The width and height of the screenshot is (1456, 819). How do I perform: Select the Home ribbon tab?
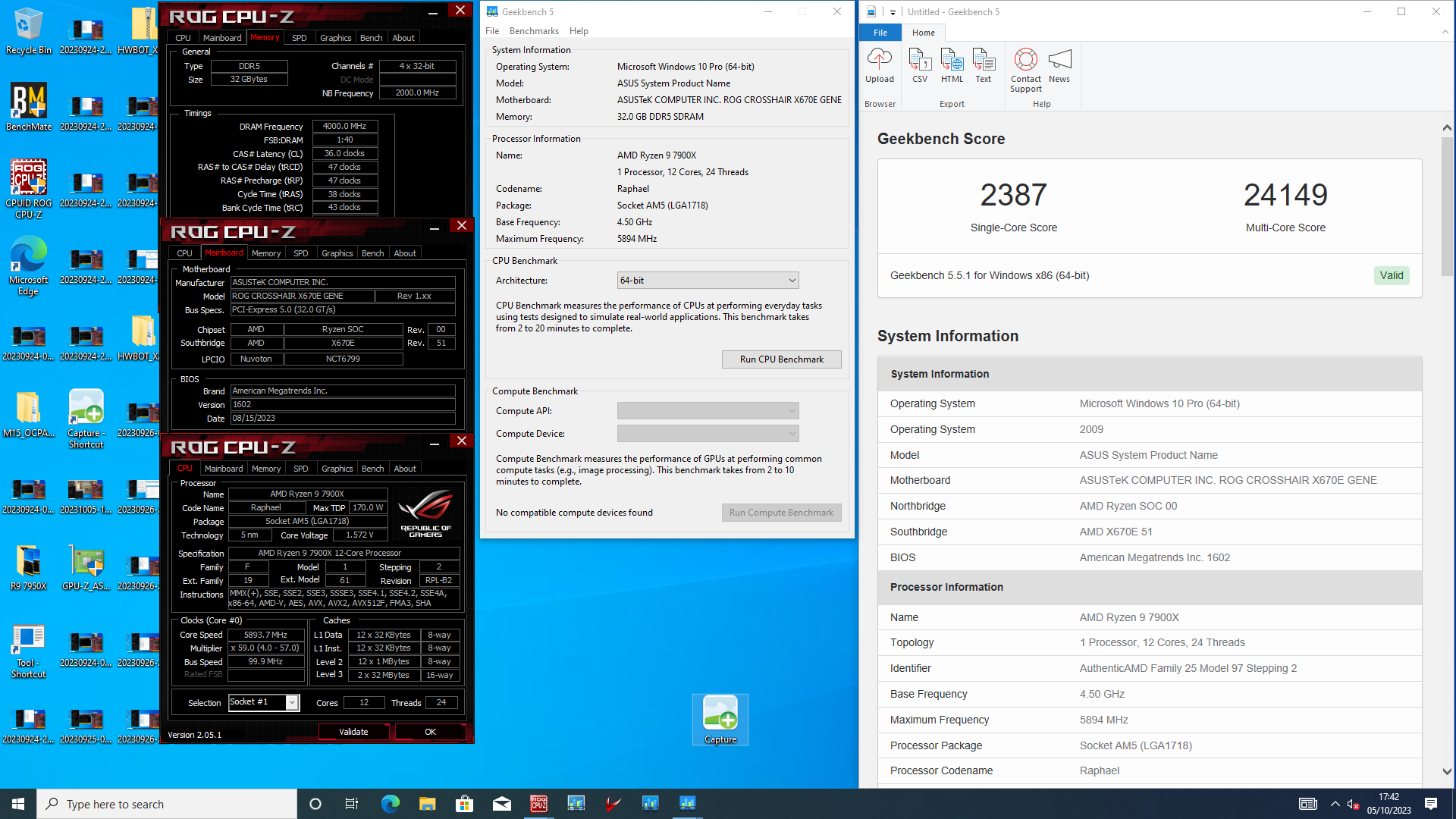click(x=924, y=33)
